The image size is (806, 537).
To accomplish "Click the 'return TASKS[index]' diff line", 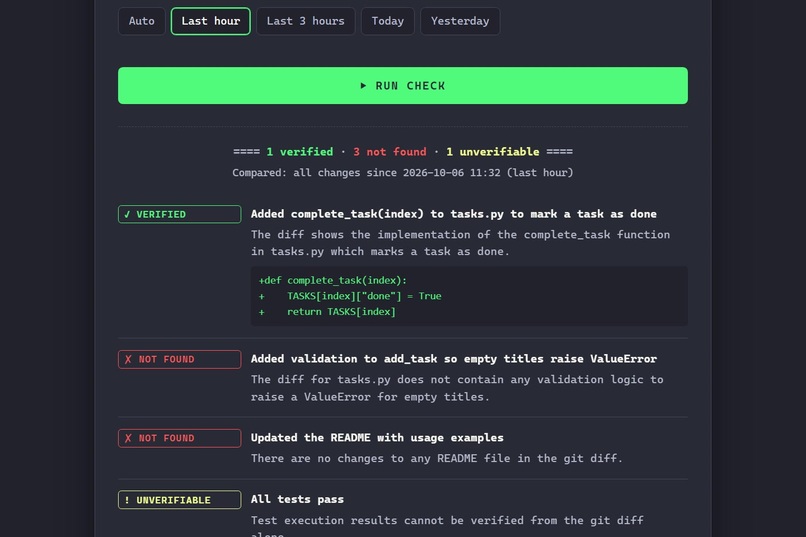I will click(x=327, y=312).
